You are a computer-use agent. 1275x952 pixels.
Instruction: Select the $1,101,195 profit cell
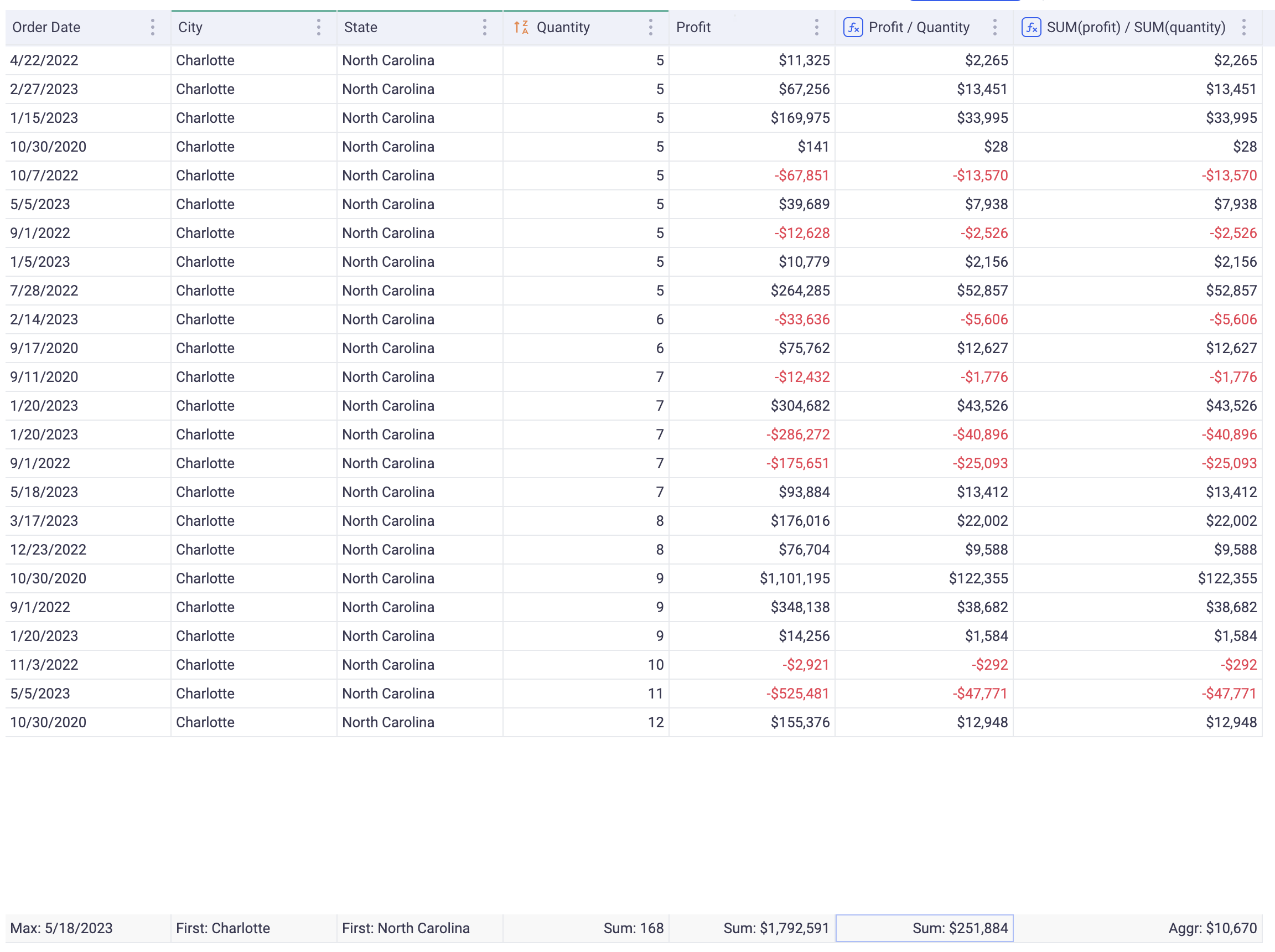pyautogui.click(x=794, y=578)
